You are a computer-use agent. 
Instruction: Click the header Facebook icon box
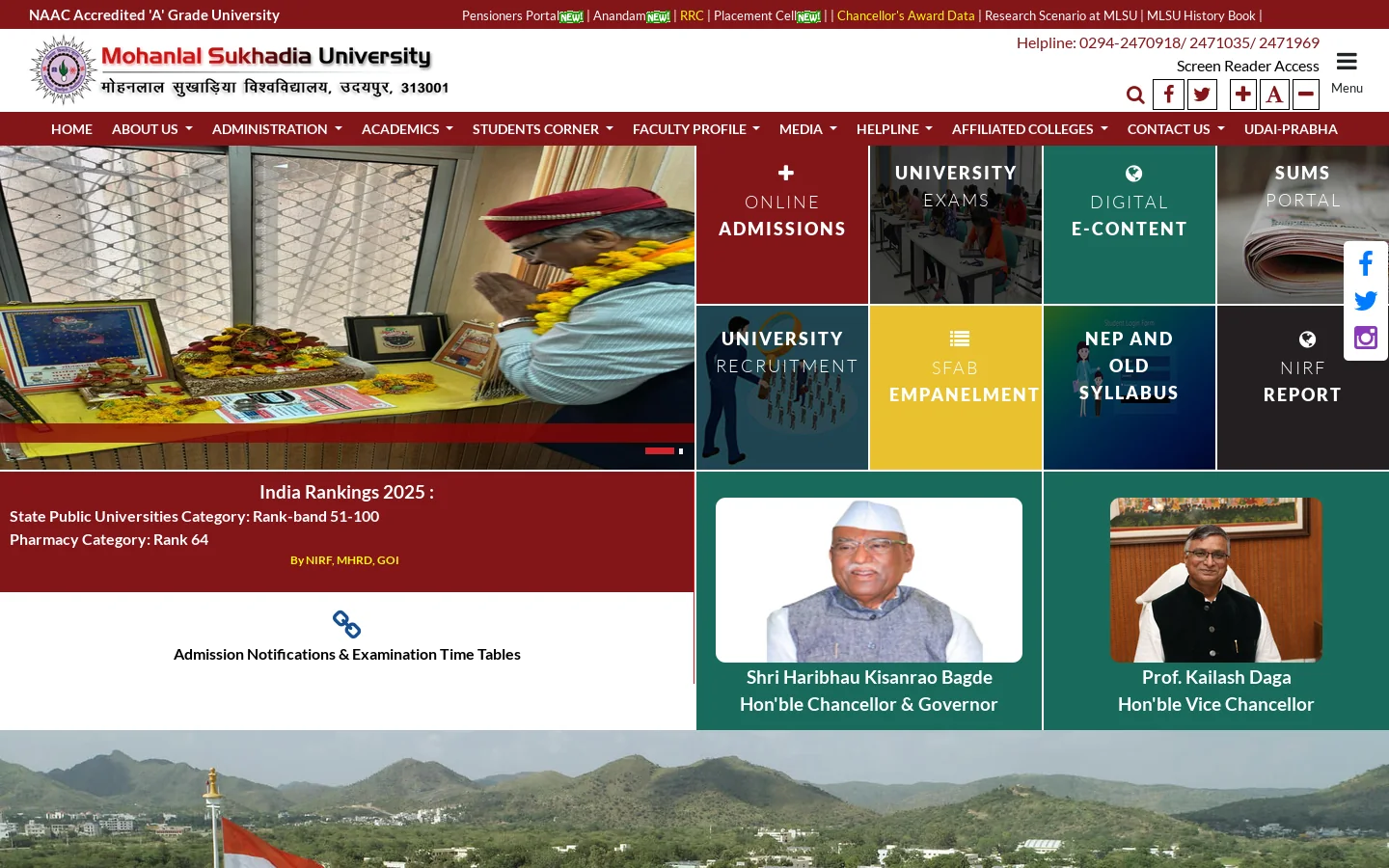(x=1168, y=95)
